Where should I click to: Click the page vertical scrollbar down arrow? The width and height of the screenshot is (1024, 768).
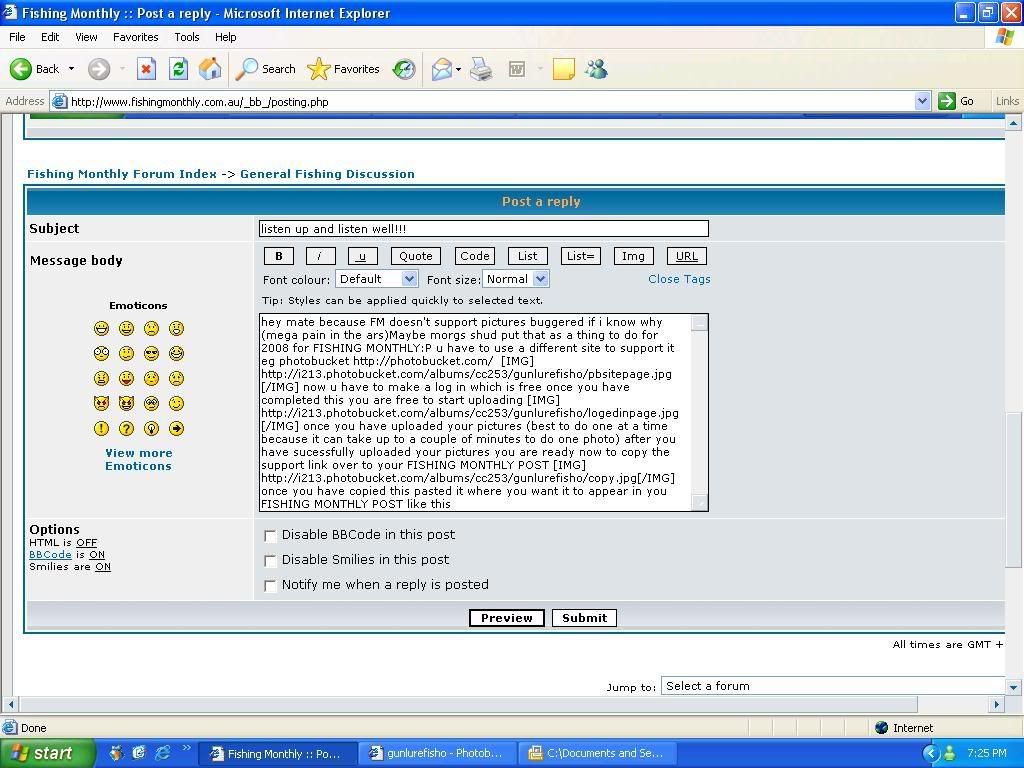coord(1014,688)
